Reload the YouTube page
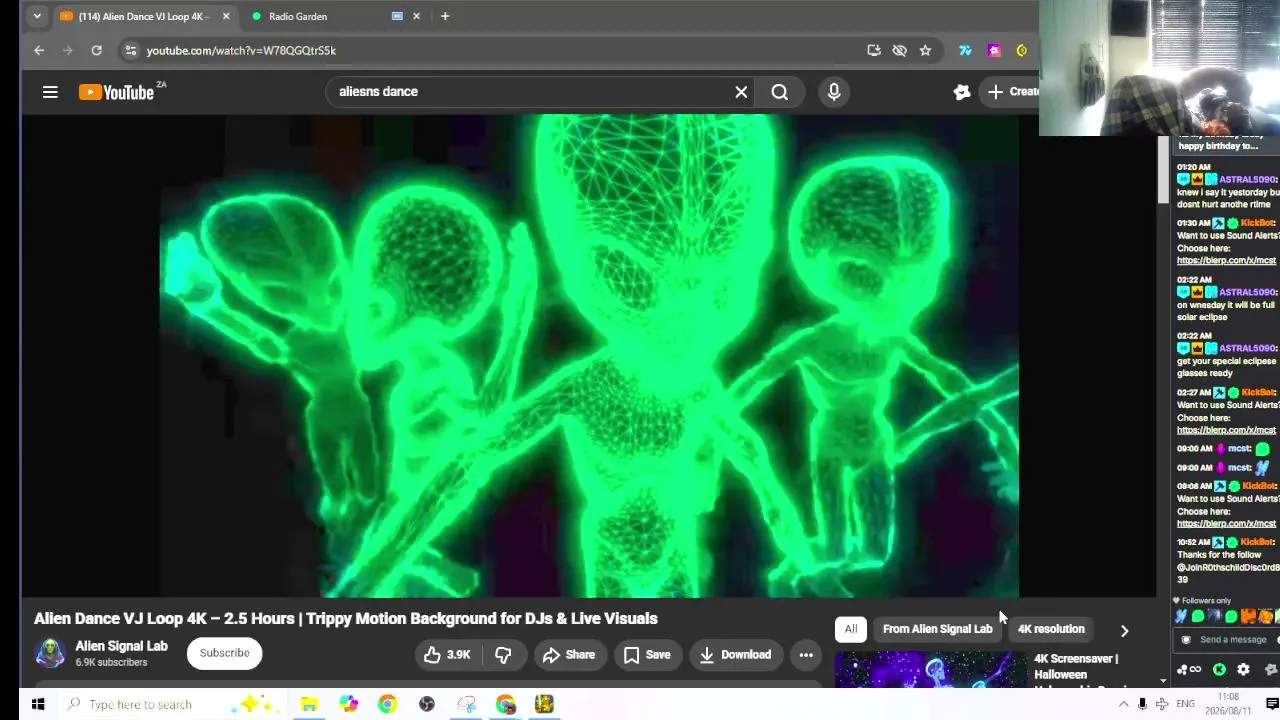The width and height of the screenshot is (1280, 720). [x=96, y=50]
